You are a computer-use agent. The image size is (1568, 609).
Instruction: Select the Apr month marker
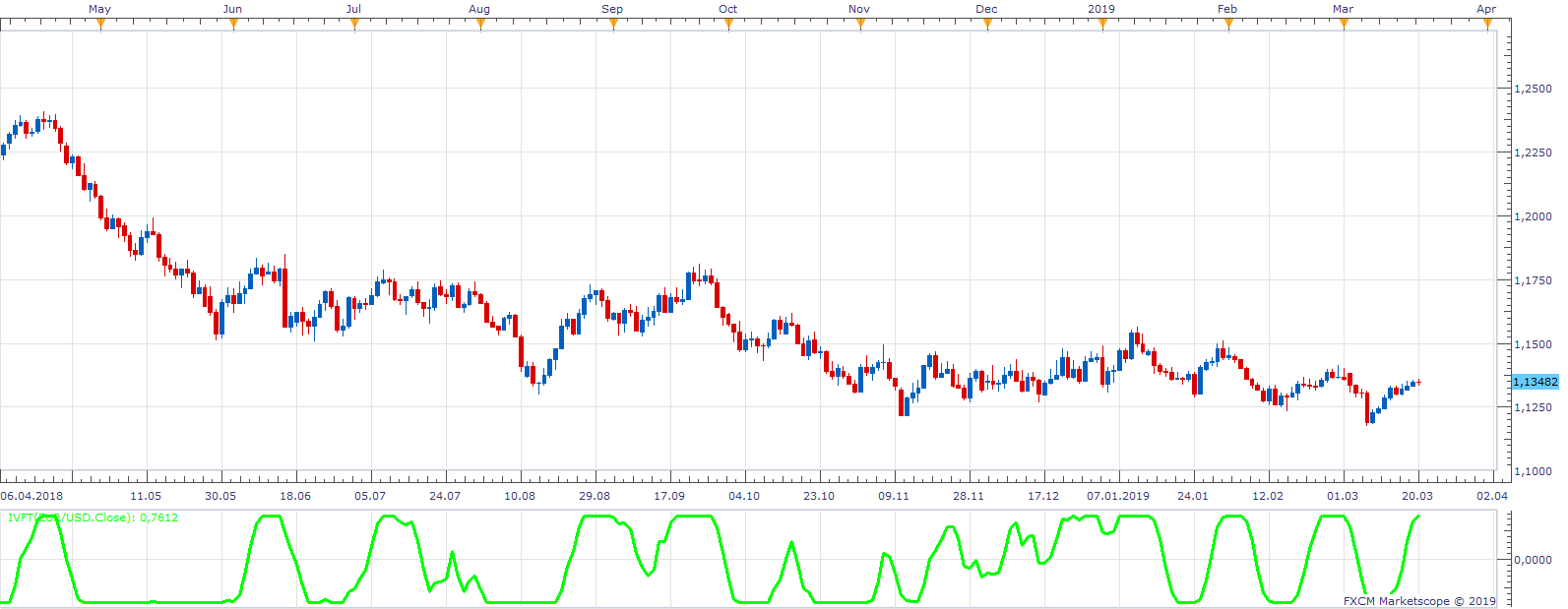coord(1487,25)
